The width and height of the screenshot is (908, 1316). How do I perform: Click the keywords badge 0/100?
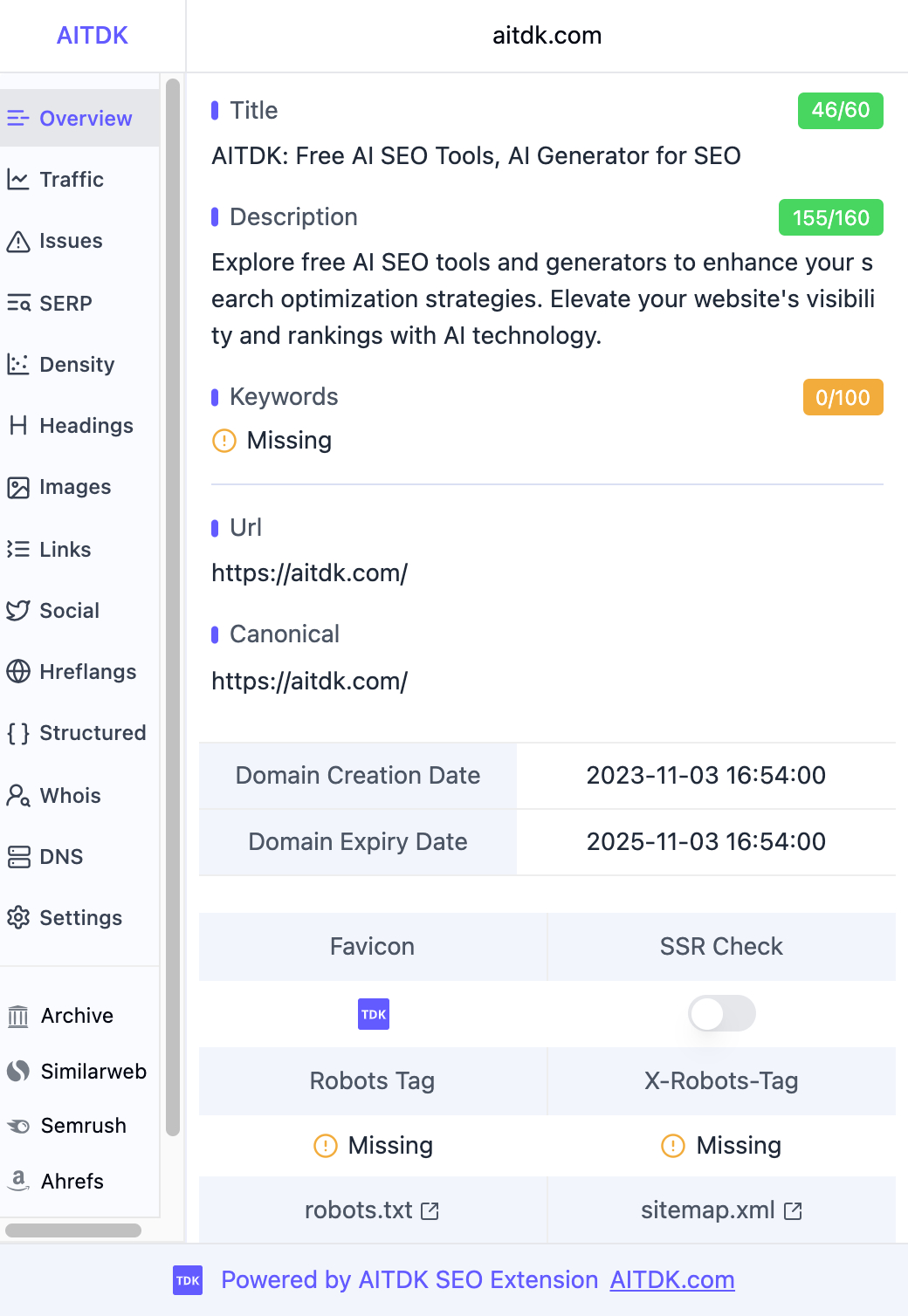[843, 397]
